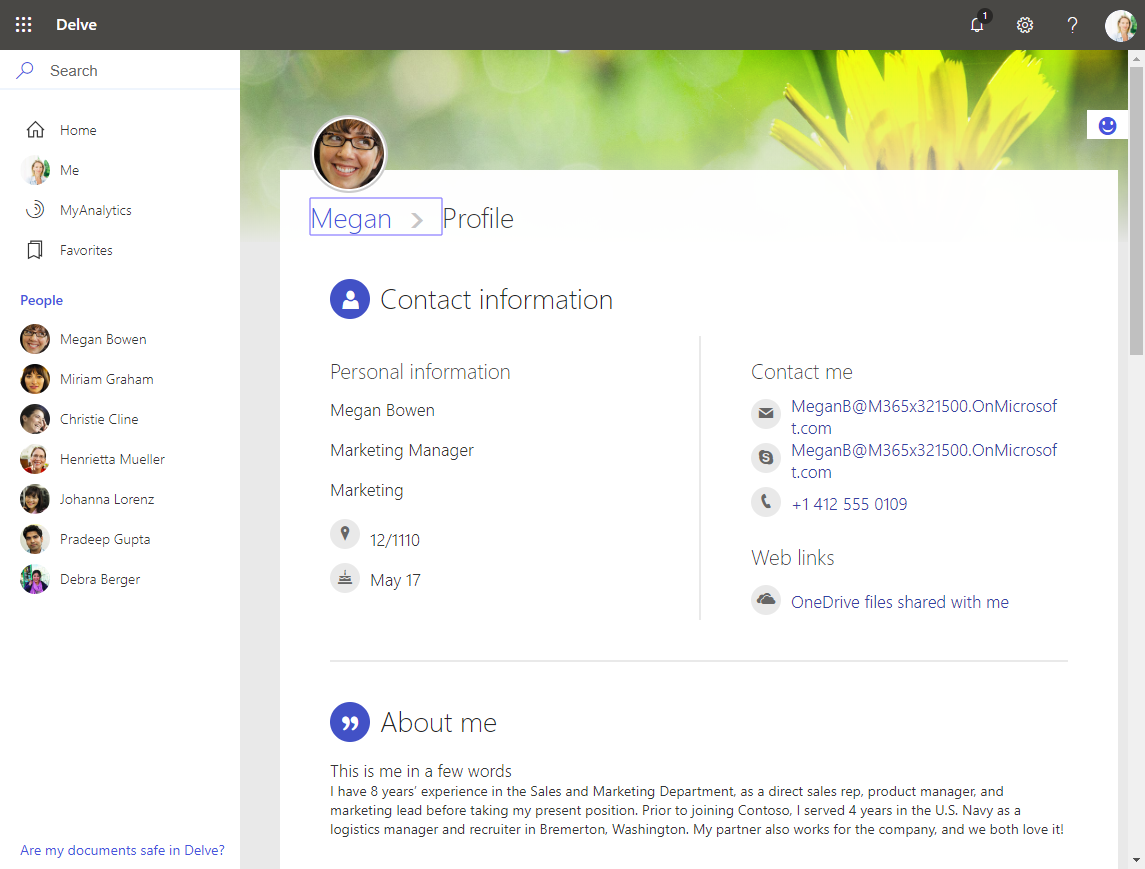Open Miriam Graham's profile thumbnail
This screenshot has height=869, width=1145.
pyautogui.click(x=34, y=379)
